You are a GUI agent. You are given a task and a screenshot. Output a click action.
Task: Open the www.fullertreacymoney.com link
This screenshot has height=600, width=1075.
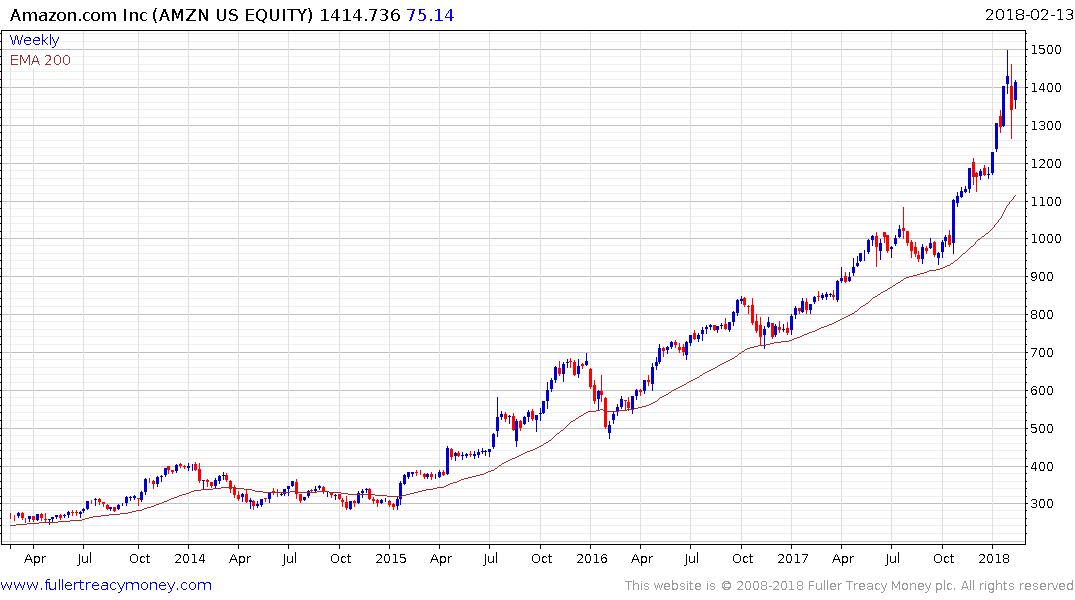tap(106, 585)
